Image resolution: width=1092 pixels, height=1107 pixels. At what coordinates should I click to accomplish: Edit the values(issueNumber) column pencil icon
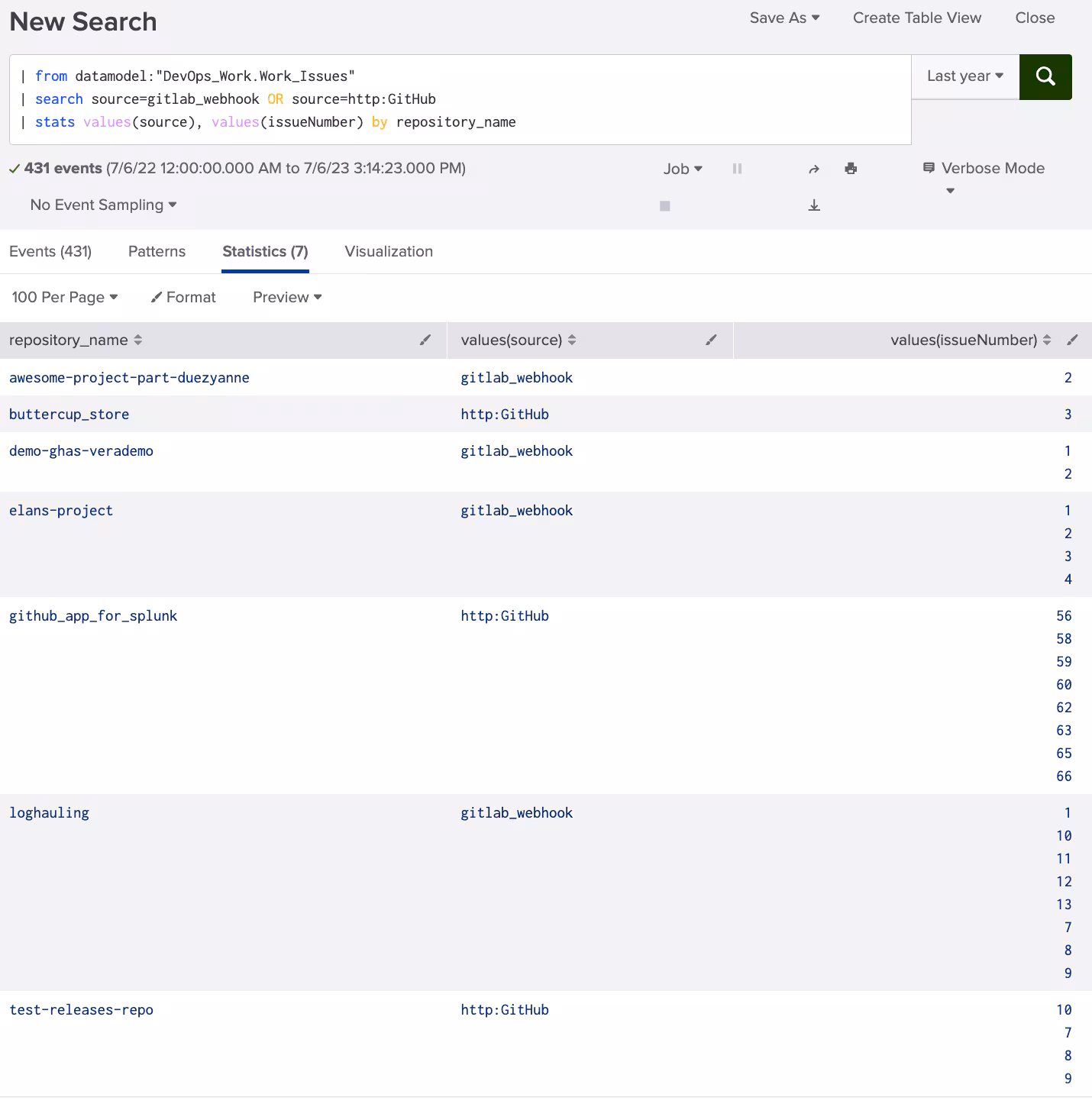1072,340
